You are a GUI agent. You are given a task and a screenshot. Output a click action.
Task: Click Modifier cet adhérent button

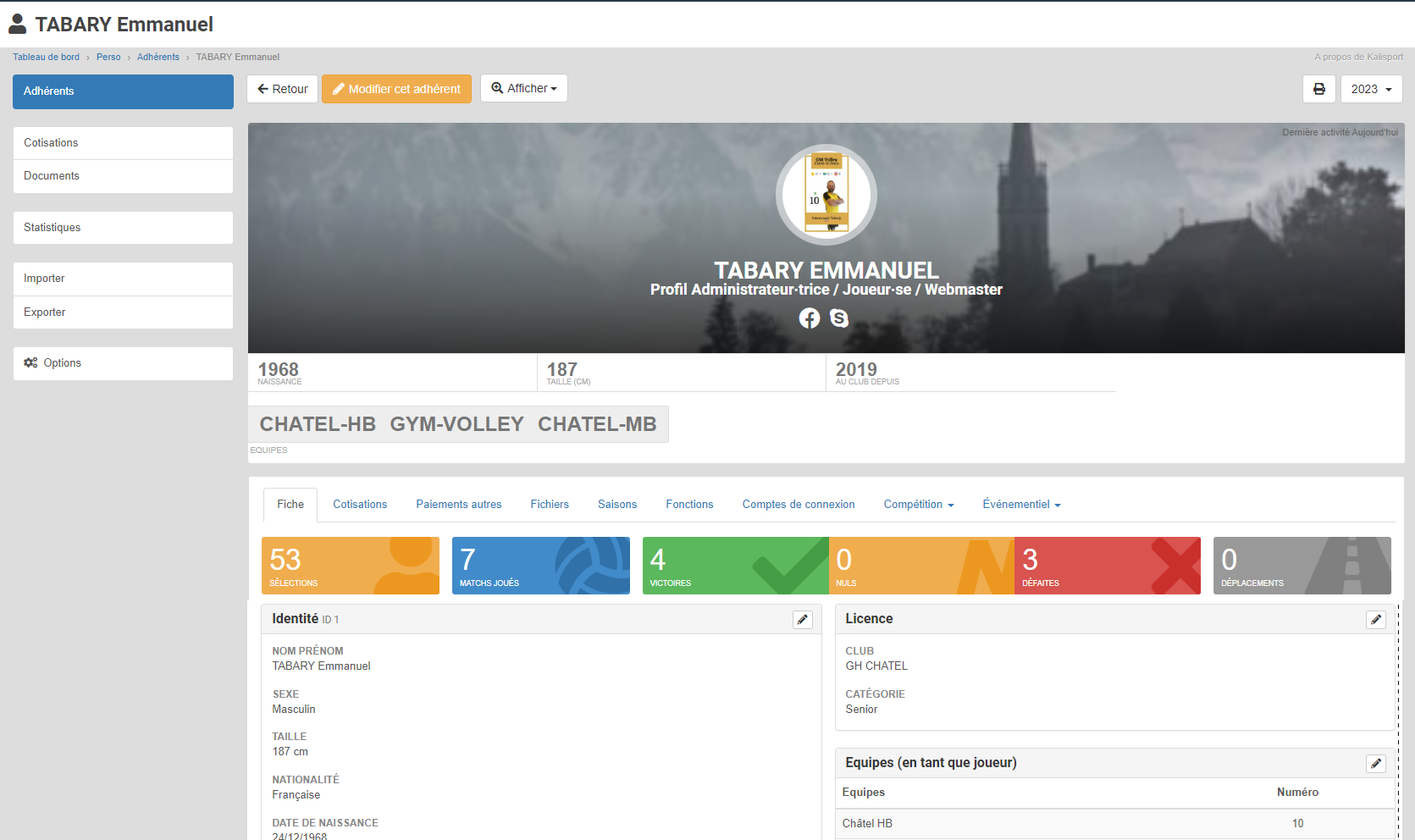[x=396, y=89]
